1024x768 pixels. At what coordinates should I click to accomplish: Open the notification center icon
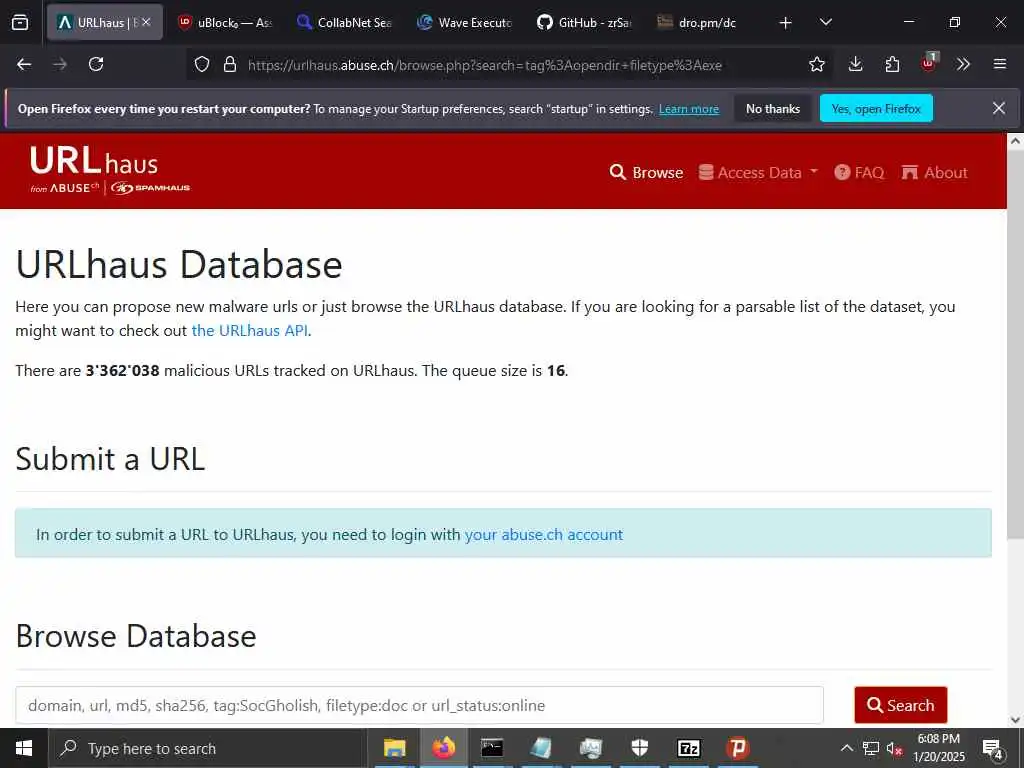(993, 749)
